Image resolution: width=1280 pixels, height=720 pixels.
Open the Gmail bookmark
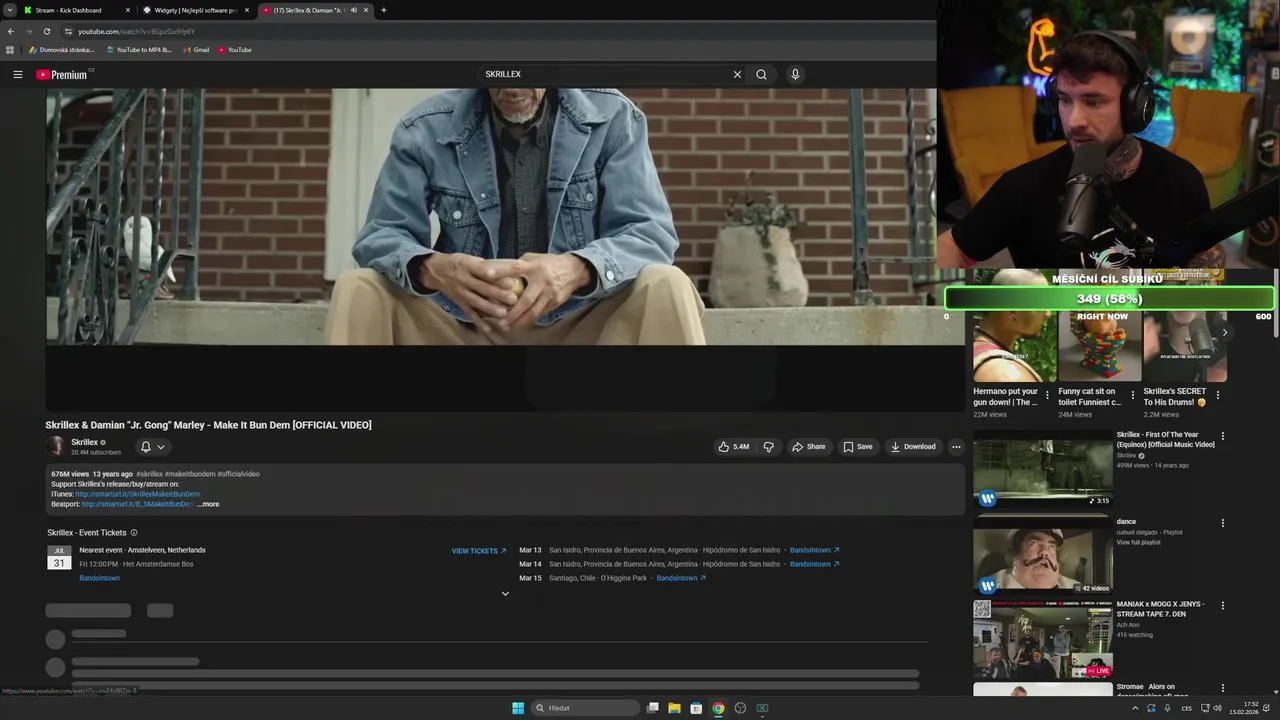click(197, 50)
